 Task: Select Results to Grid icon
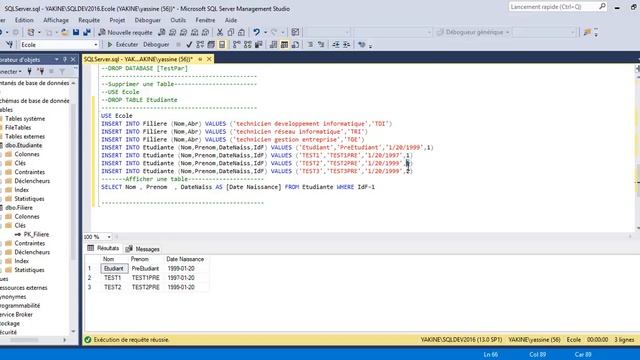tap(284, 44)
